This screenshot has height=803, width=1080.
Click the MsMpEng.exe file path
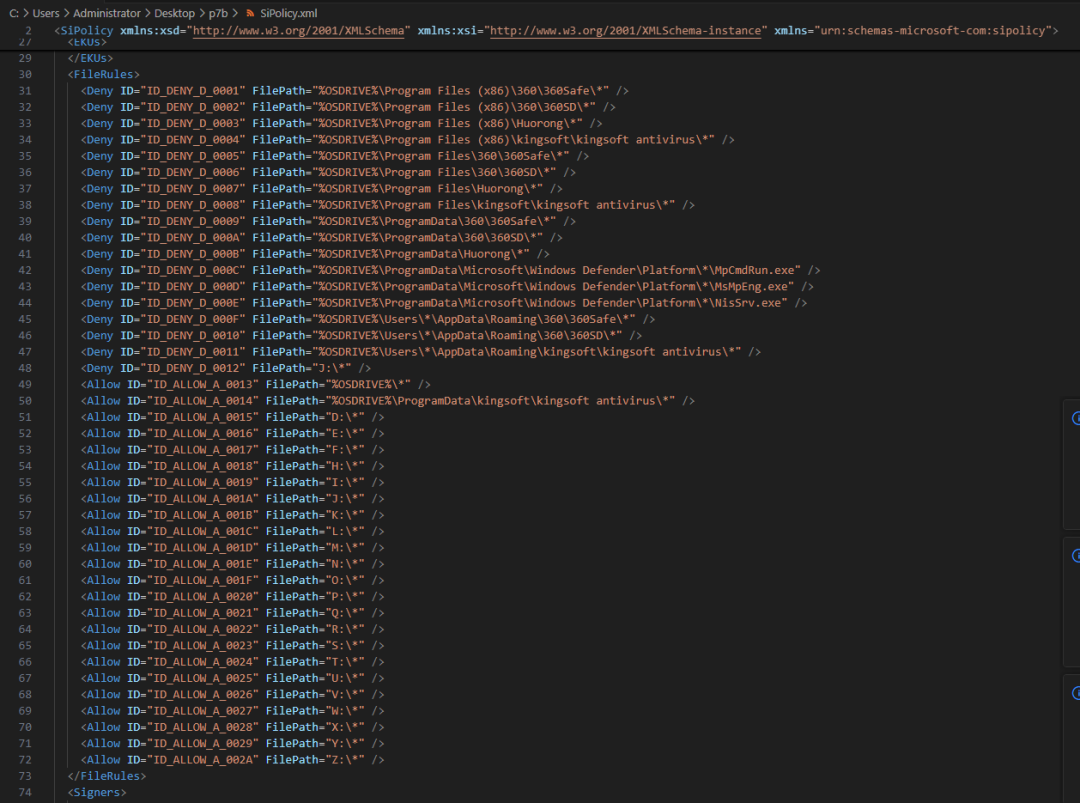[x=553, y=286]
